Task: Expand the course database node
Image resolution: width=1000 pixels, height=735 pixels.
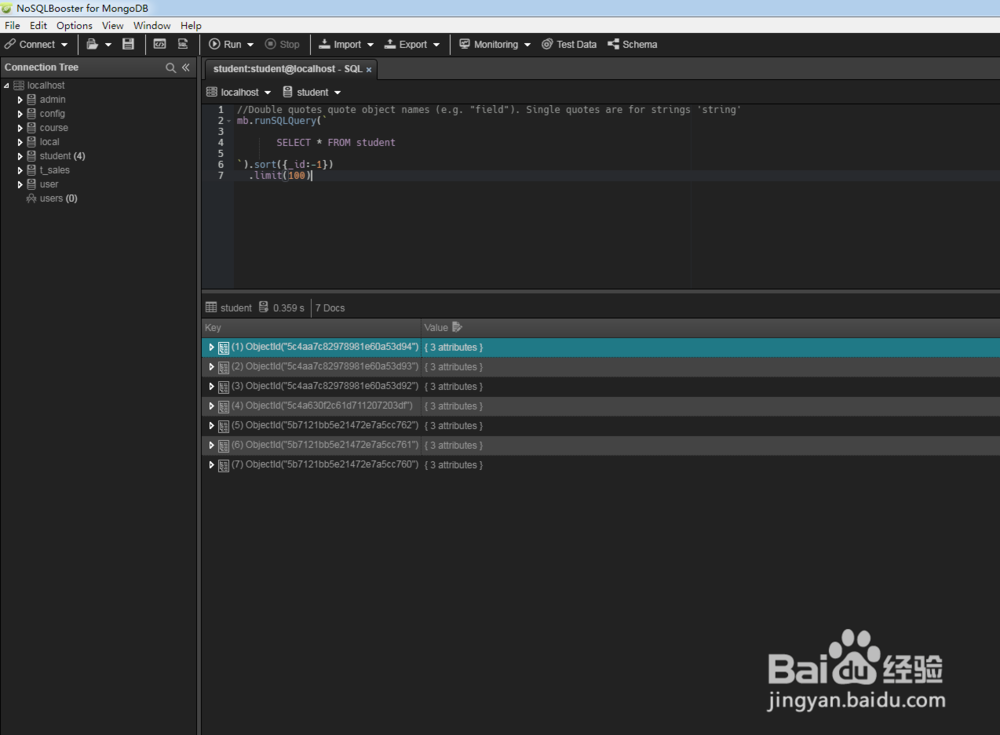Action: point(20,128)
